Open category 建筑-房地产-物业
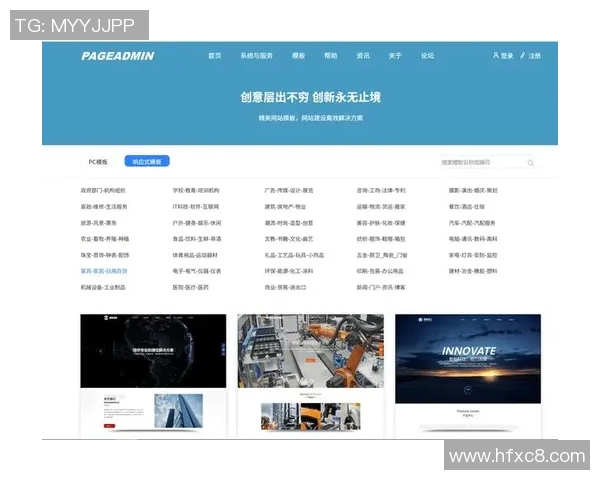This screenshot has width=600, height=480. (x=285, y=207)
